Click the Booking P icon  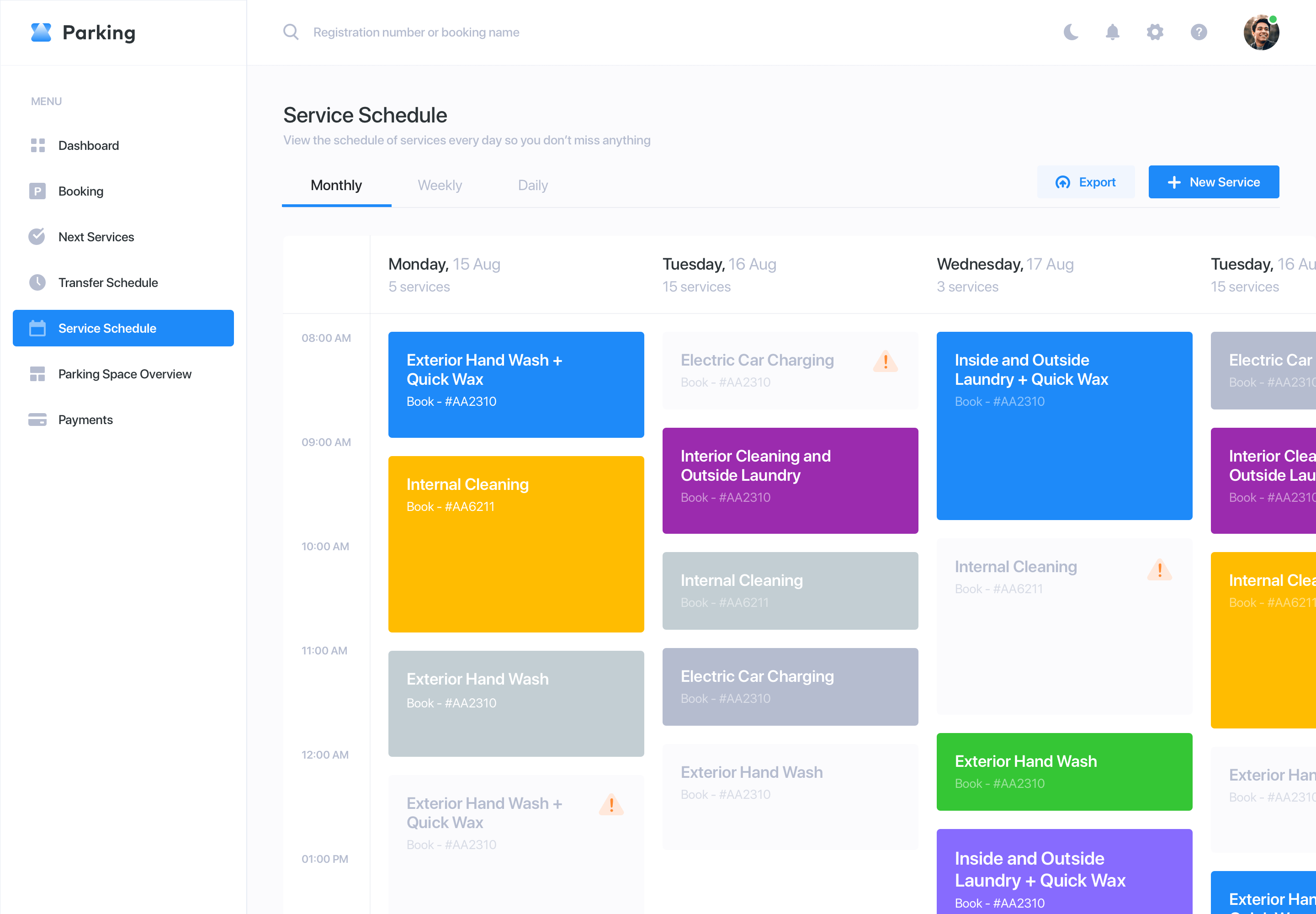tap(38, 191)
